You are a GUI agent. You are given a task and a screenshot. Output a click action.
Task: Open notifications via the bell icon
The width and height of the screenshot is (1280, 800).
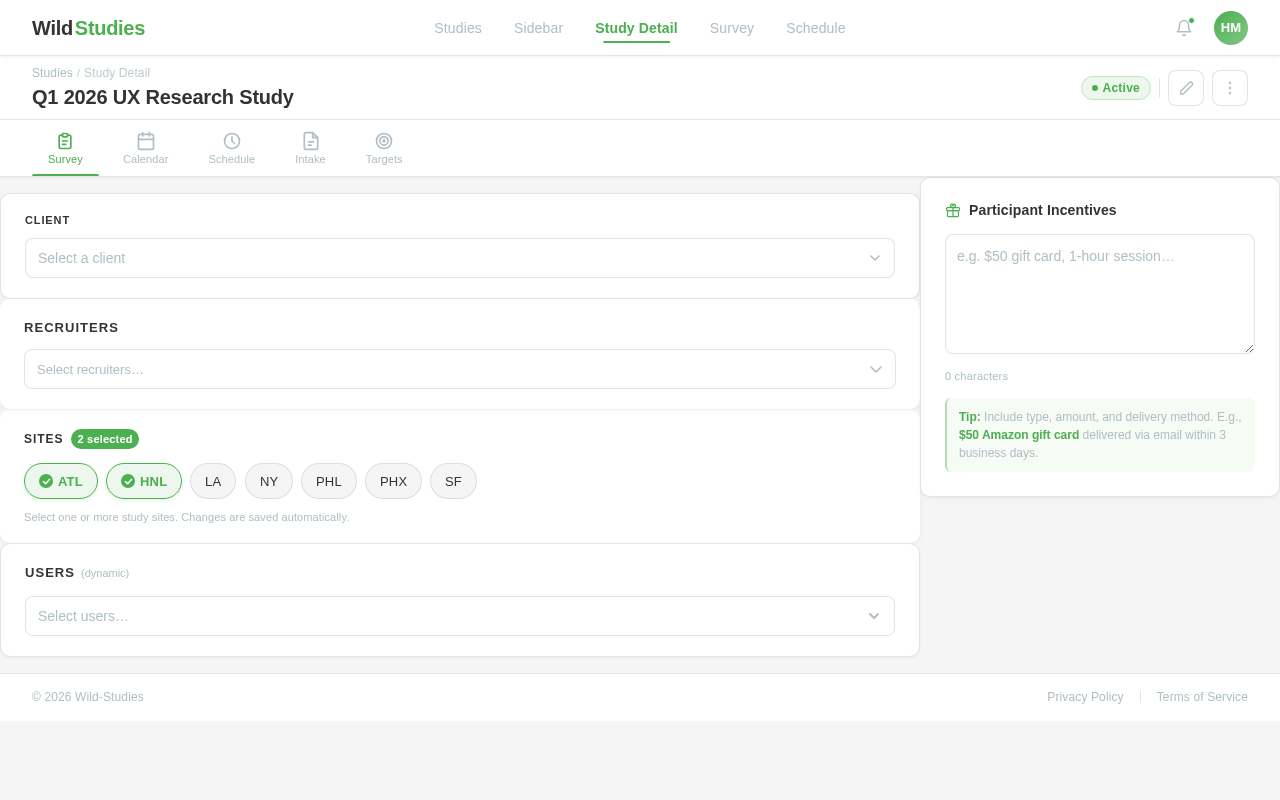tap(1183, 28)
